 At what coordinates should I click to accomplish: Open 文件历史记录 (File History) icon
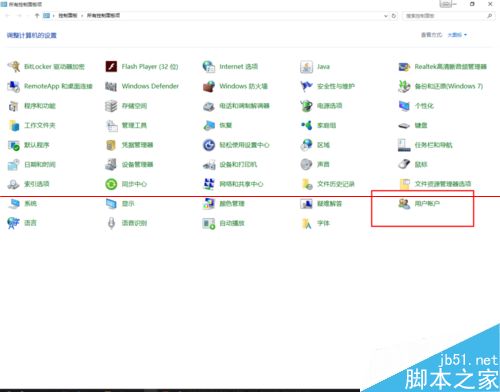tap(306, 184)
